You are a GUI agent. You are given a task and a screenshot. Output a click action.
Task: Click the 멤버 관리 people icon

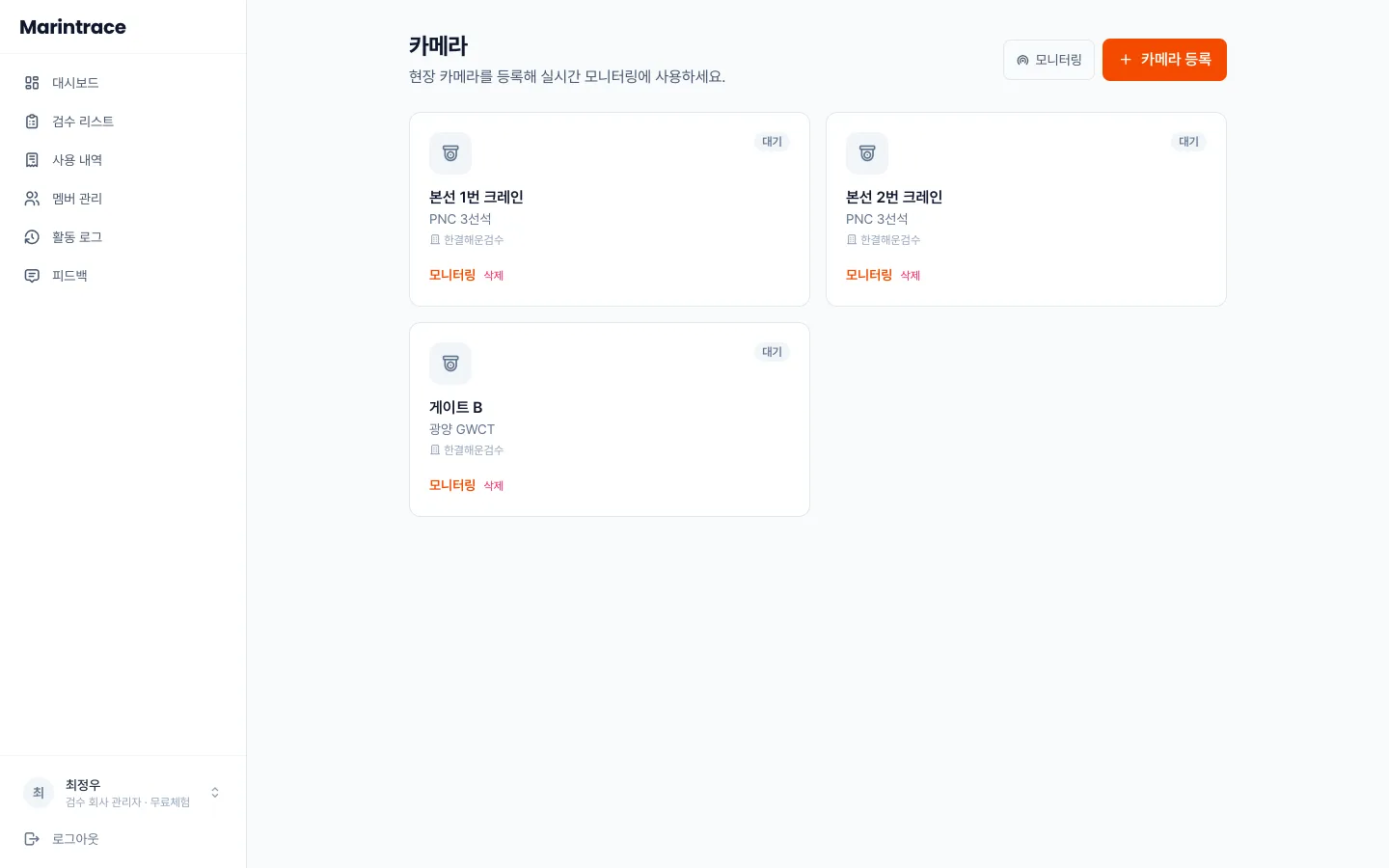point(32,199)
